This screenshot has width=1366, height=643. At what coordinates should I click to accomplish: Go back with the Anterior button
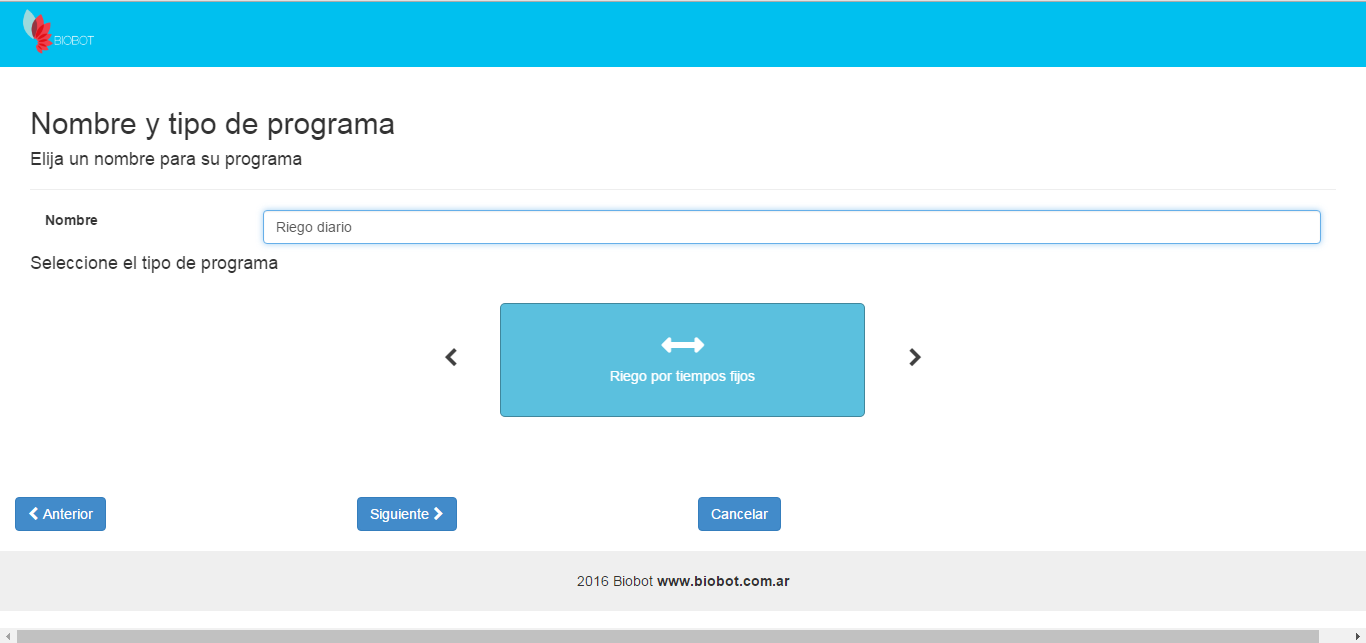(60, 514)
